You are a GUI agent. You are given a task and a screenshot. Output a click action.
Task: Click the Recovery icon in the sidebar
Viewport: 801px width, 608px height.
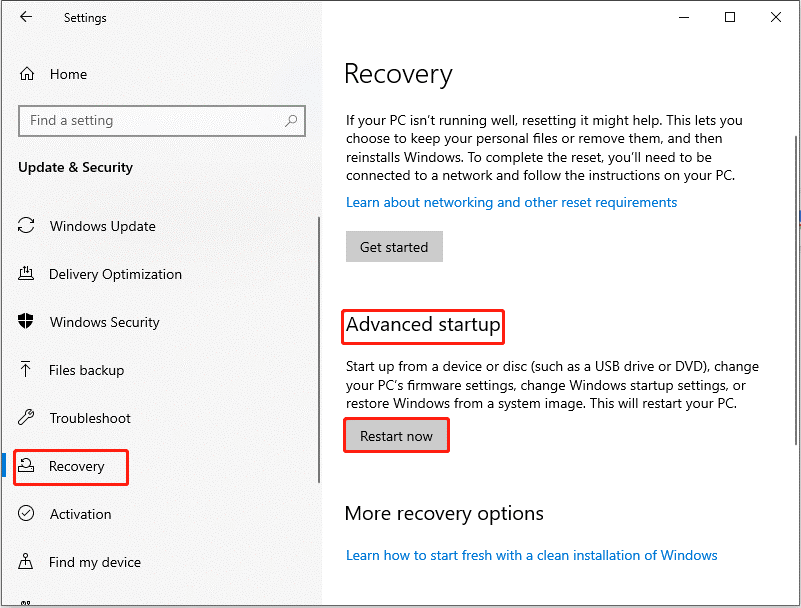tap(28, 466)
